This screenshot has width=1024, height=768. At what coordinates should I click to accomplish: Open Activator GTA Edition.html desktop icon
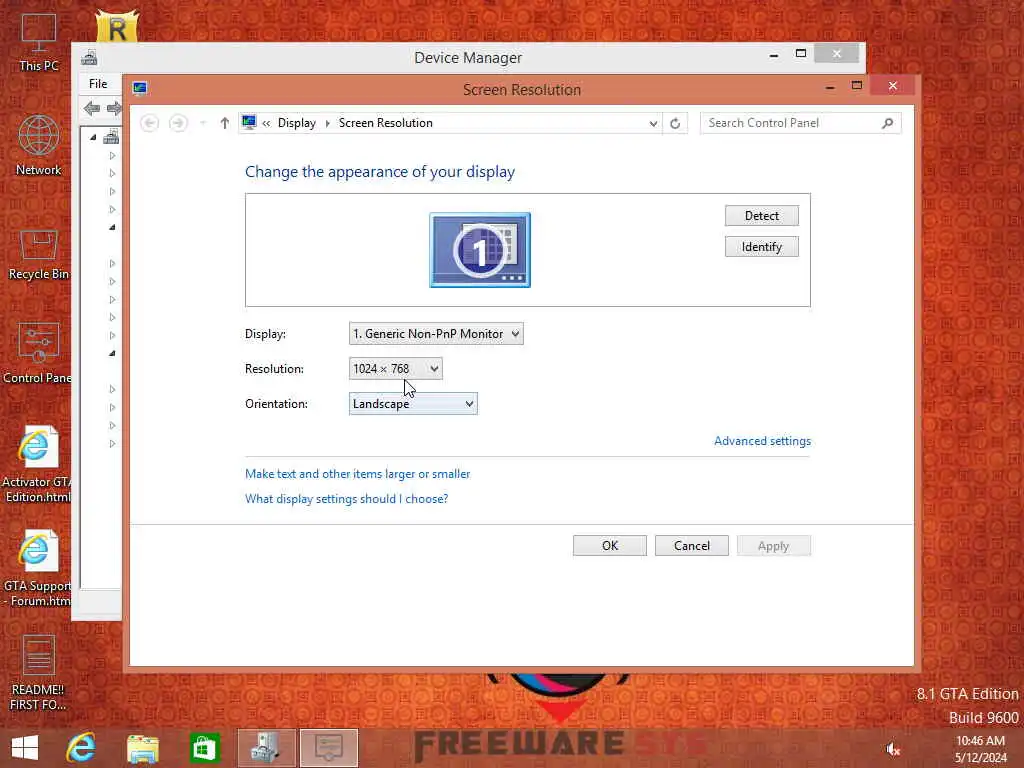coord(37,464)
